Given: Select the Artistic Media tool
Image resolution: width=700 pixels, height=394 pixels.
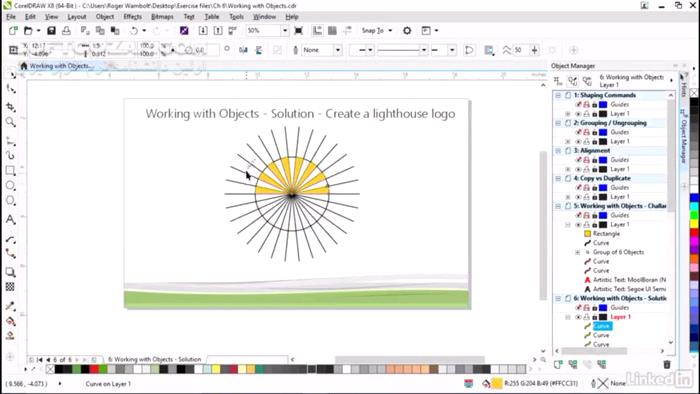Looking at the screenshot, I should click(11, 155).
